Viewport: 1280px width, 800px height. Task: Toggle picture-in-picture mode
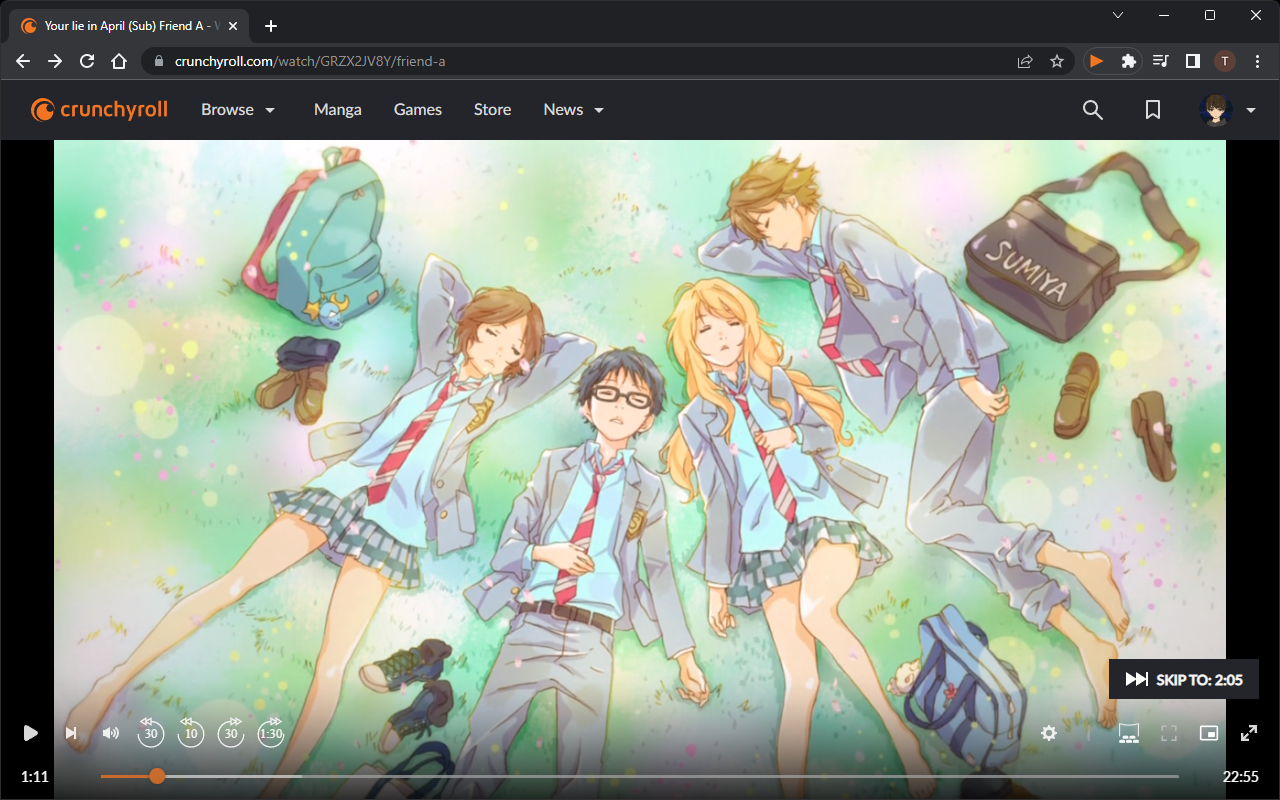pos(1209,733)
